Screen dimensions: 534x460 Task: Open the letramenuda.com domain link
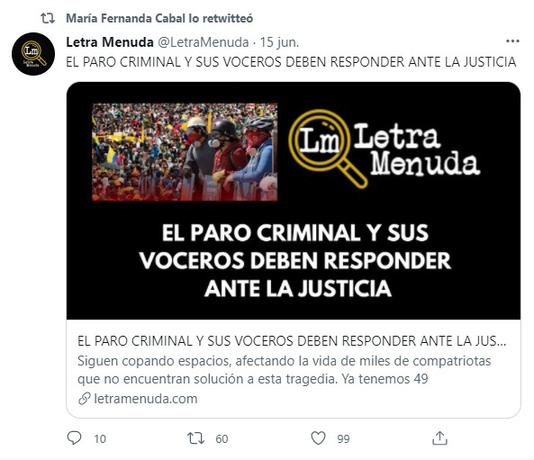[146, 398]
